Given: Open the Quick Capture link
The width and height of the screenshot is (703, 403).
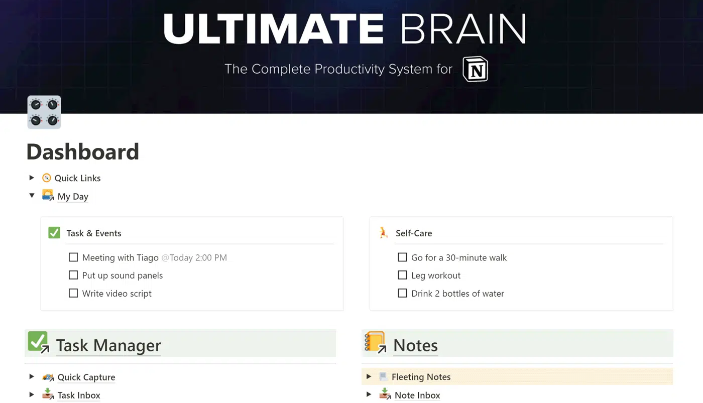Looking at the screenshot, I should (86, 377).
